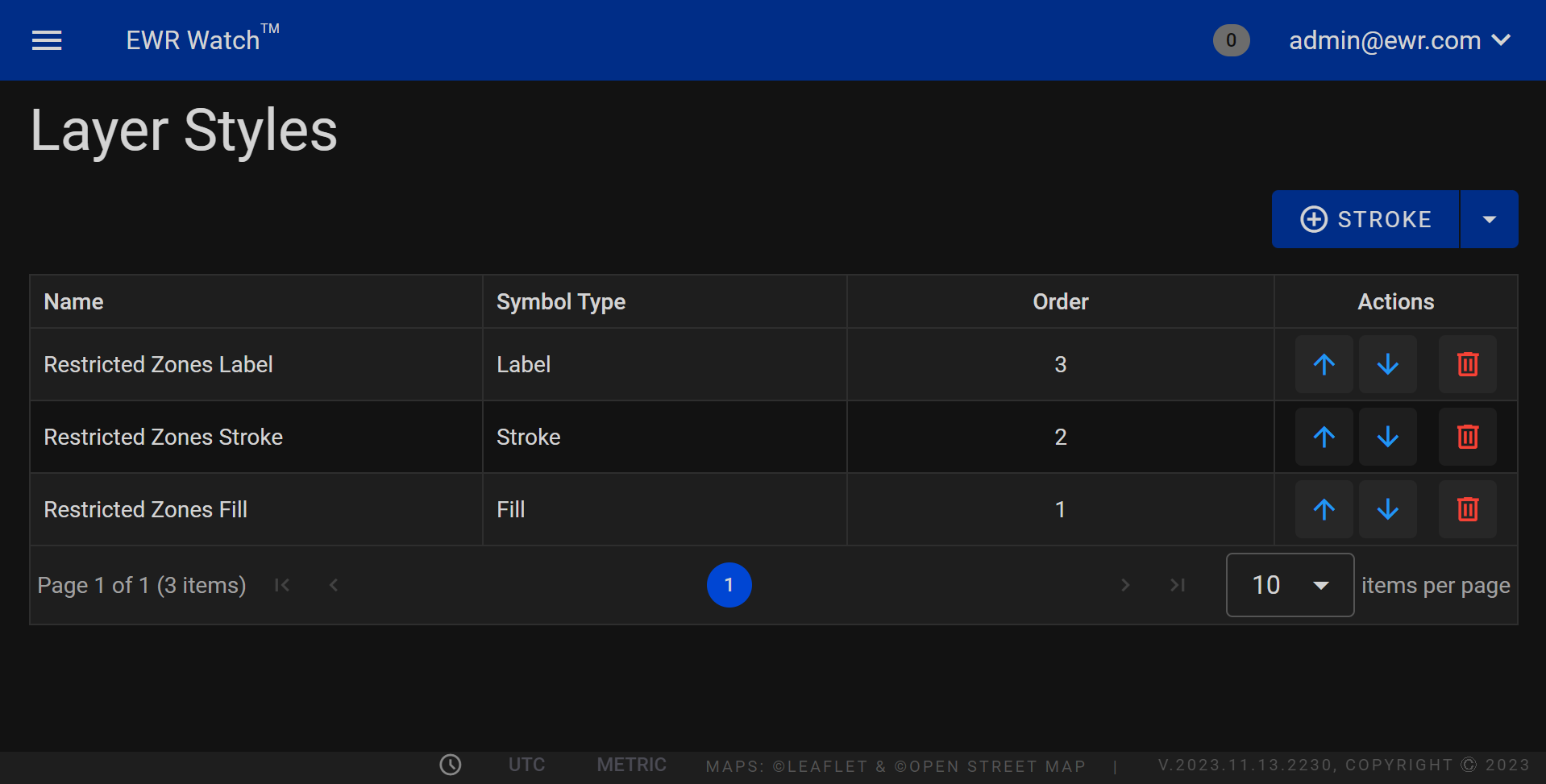The image size is (1546, 784).
Task: Select the Restricted Zones Fill name cell
Action: coord(256,509)
